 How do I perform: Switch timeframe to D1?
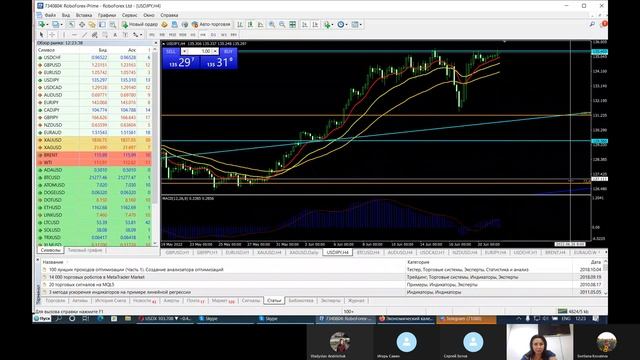click(x=213, y=35)
